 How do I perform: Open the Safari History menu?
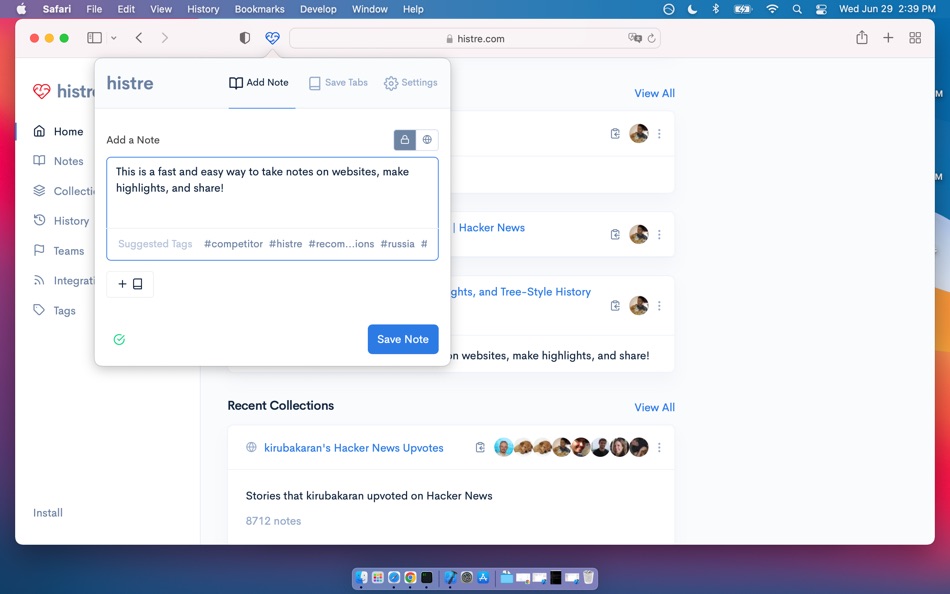[x=203, y=9]
